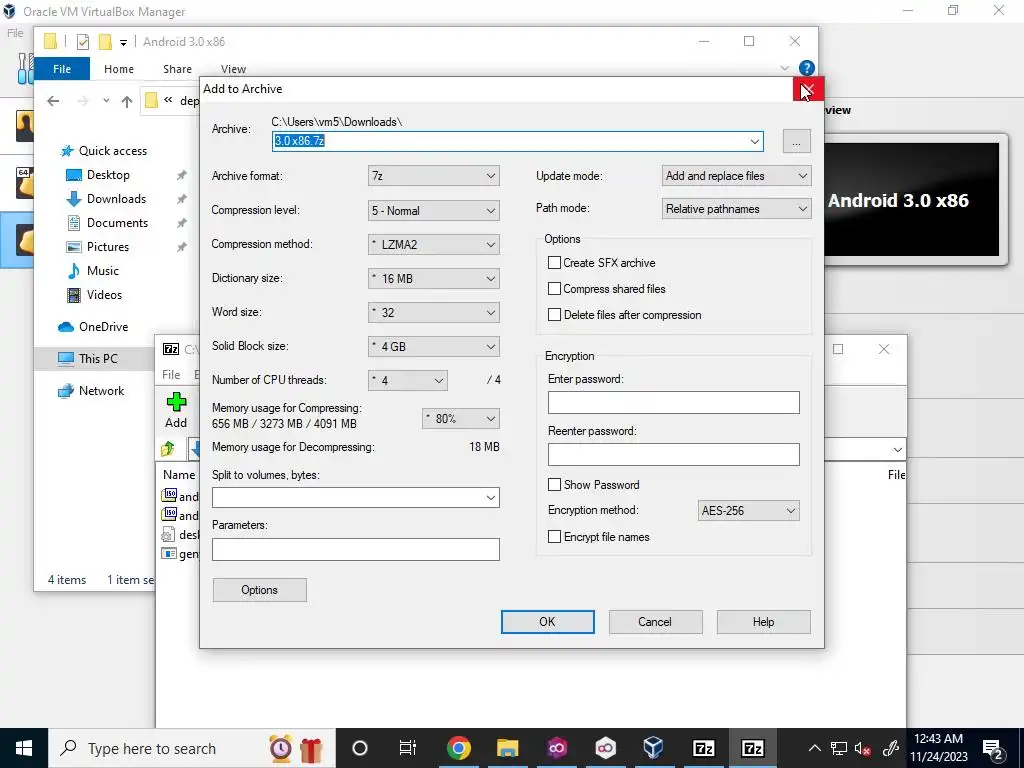This screenshot has height=768, width=1024.
Task: Open Word size dropdown
Action: 434,312
